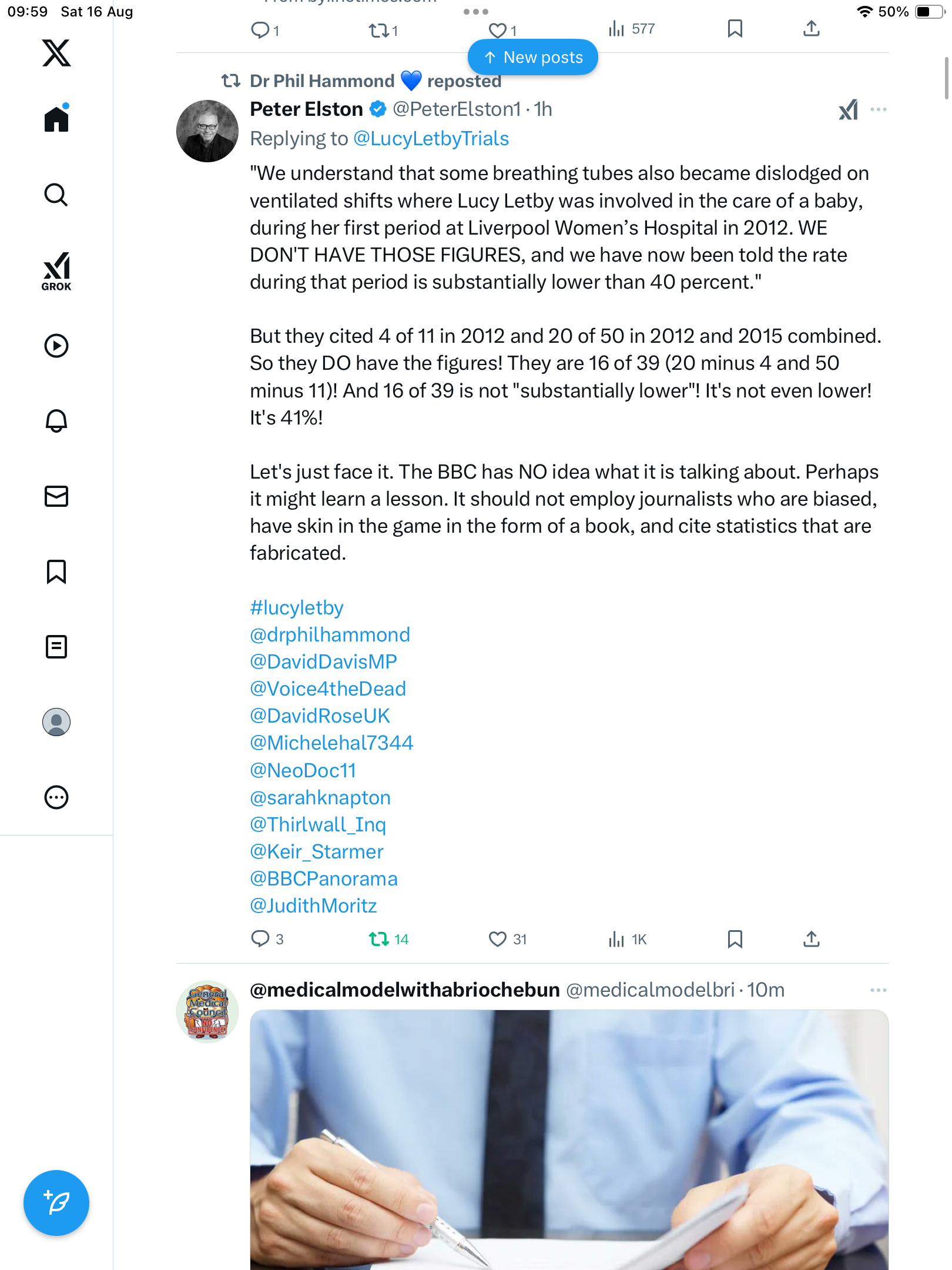
Task: Open the signing document image thumbnail
Action: (x=569, y=1139)
